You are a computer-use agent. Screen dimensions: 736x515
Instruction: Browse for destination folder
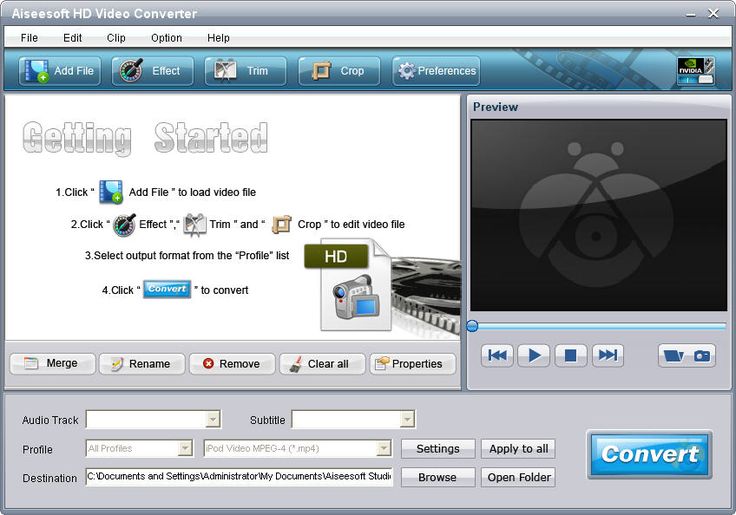[438, 477]
